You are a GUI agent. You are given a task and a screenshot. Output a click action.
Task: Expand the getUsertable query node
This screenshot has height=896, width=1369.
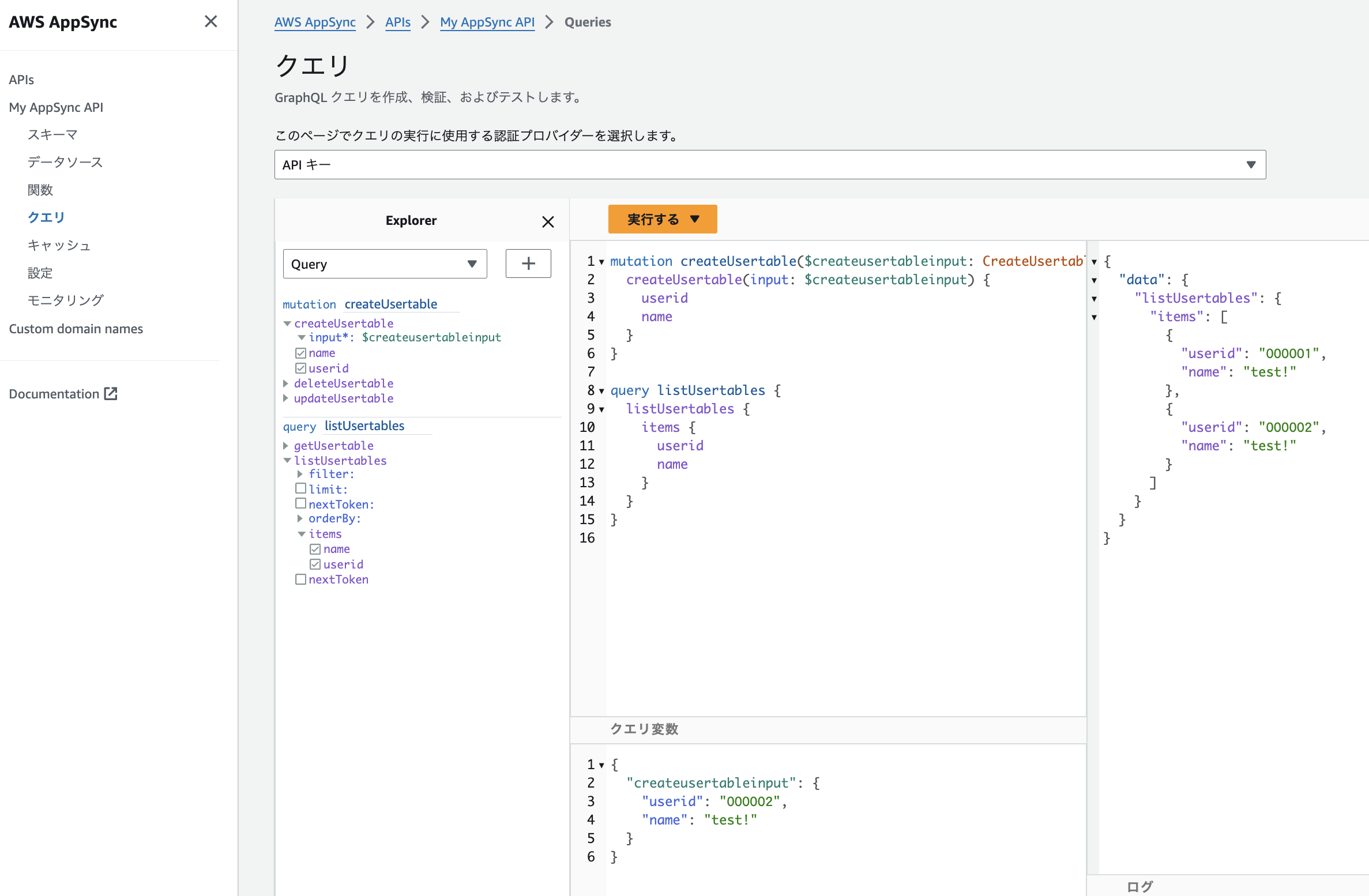pos(286,446)
